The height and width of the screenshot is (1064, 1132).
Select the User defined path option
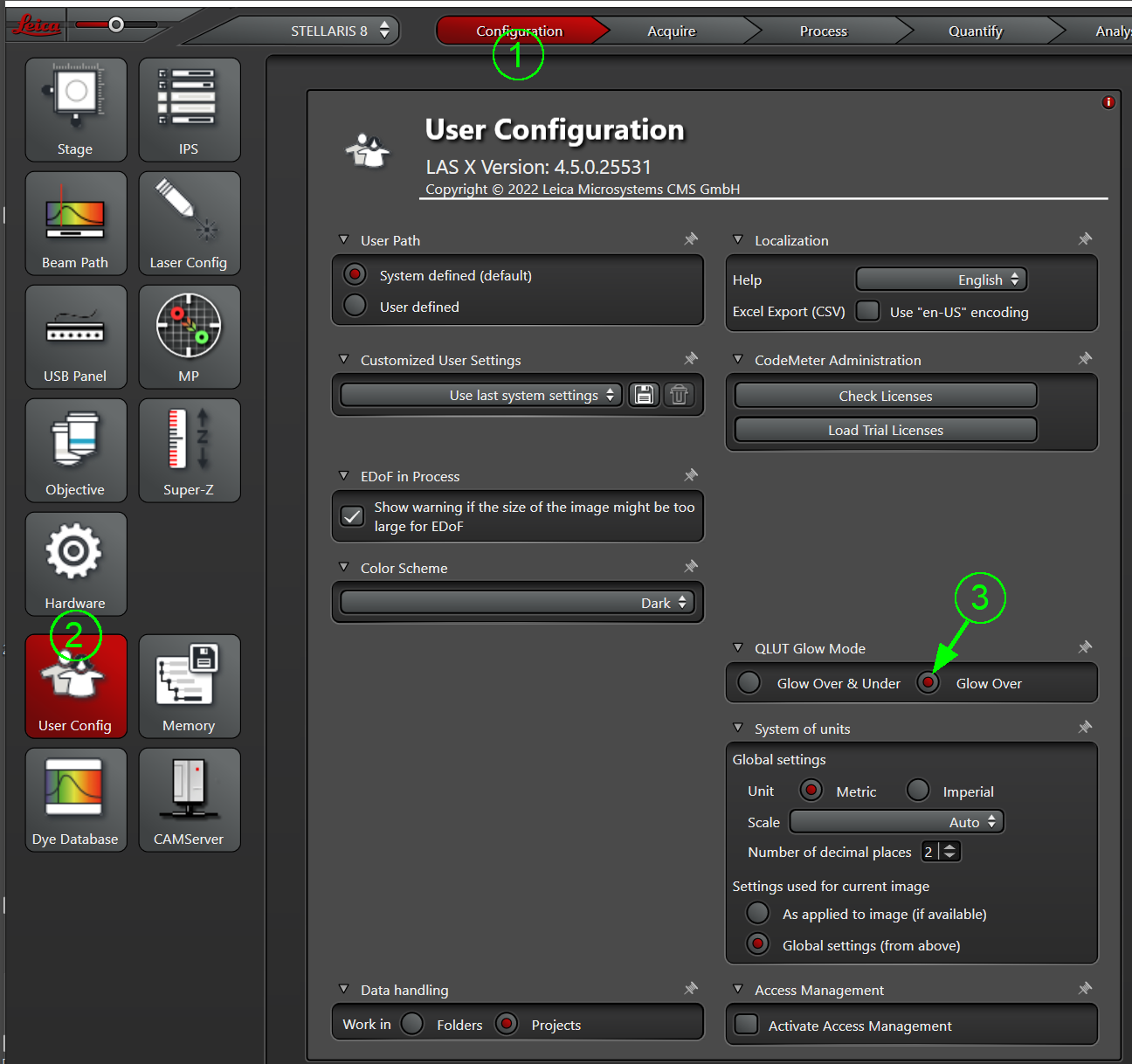click(x=355, y=306)
